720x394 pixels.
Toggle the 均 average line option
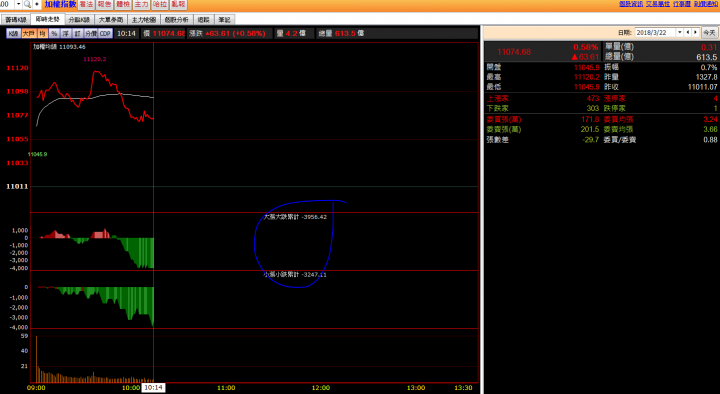(x=42, y=34)
